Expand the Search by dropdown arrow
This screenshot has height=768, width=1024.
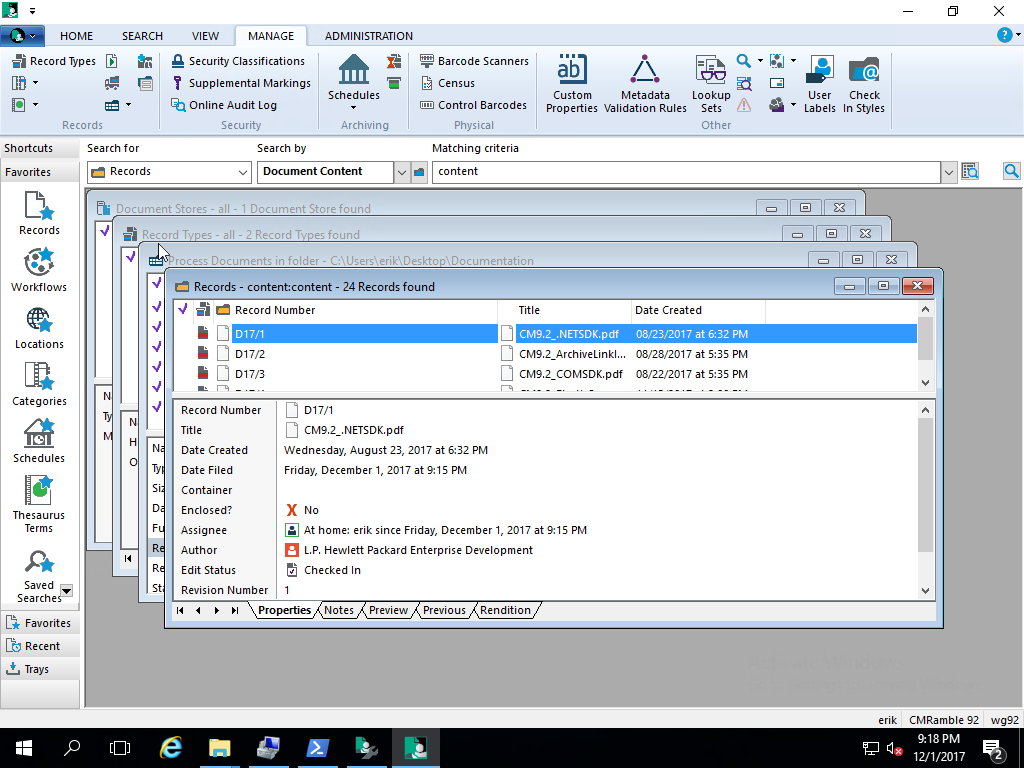point(402,173)
